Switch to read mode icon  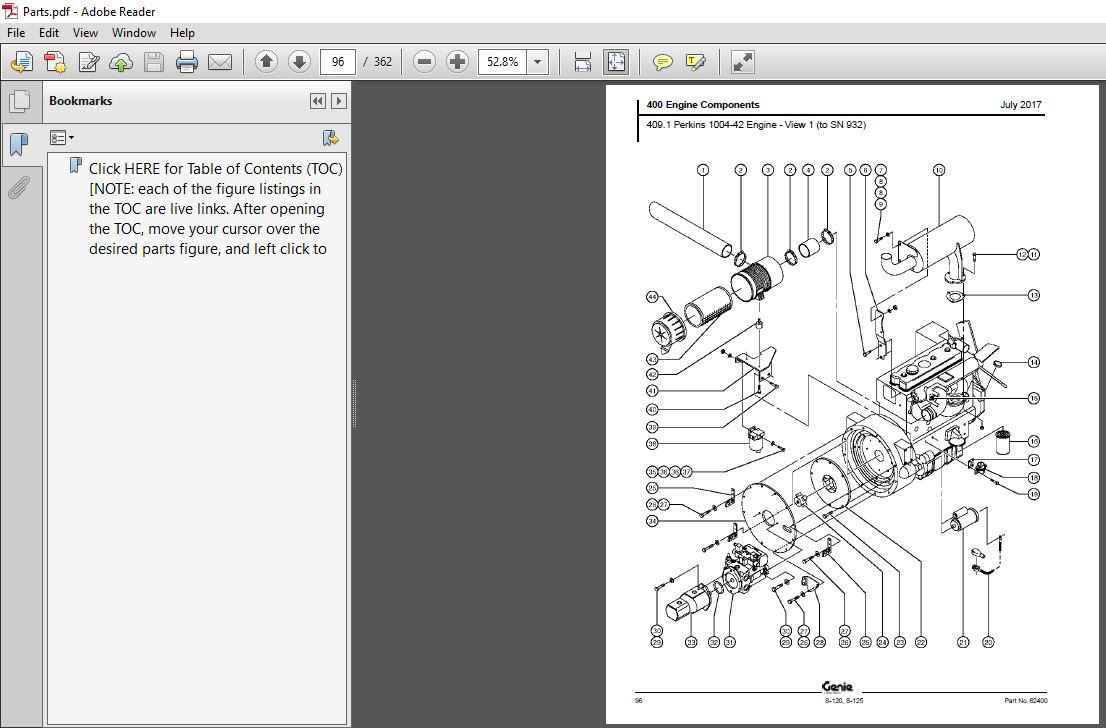[x=742, y=62]
